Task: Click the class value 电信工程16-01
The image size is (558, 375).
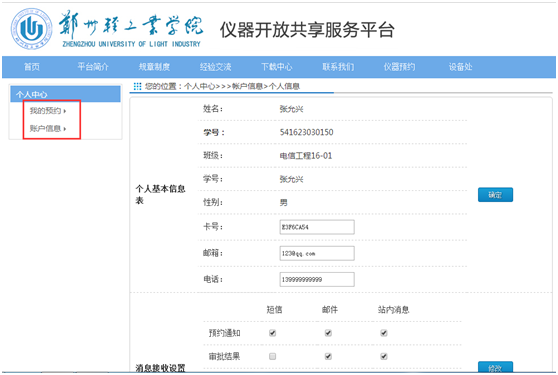Action: [306, 156]
